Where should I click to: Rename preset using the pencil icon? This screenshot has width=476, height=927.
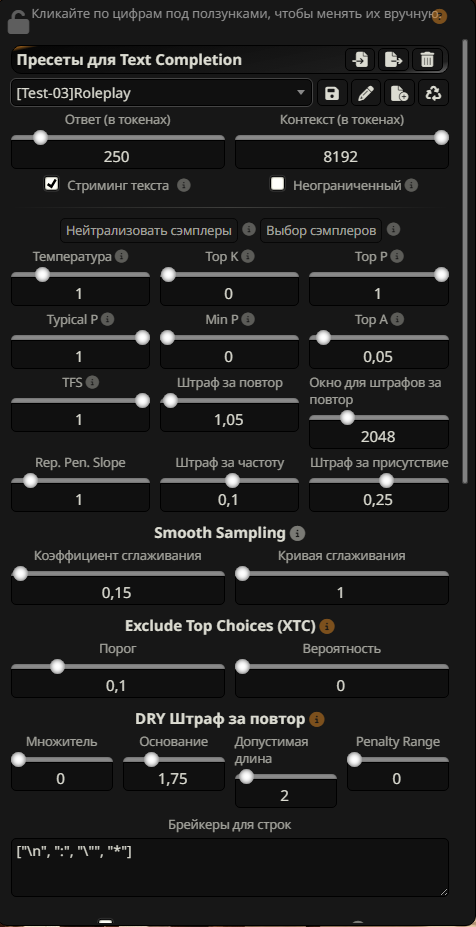366,93
